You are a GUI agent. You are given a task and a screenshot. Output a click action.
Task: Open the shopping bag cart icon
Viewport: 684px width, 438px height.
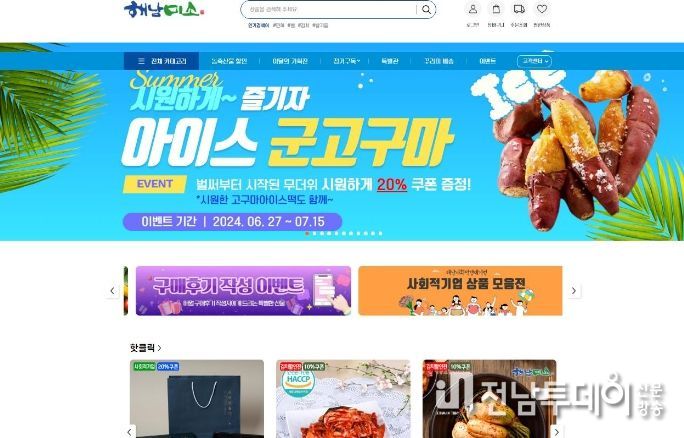click(496, 9)
